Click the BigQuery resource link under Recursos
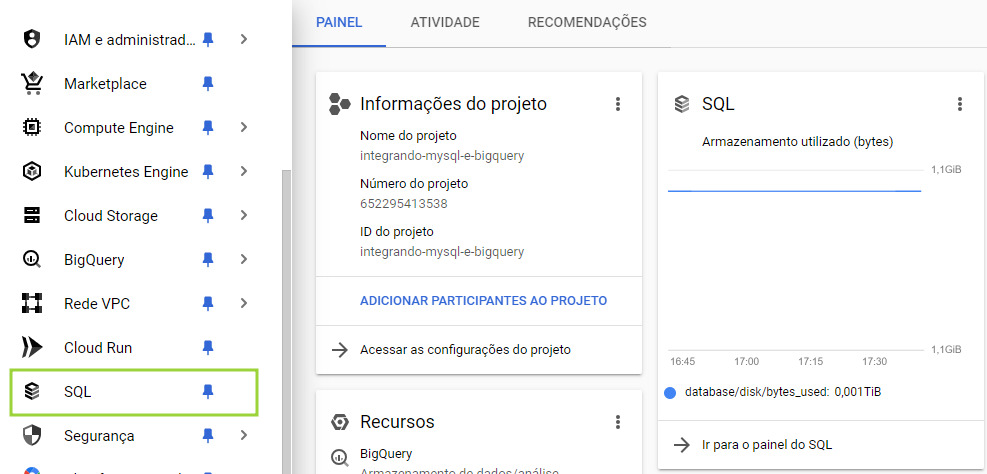 (x=386, y=453)
